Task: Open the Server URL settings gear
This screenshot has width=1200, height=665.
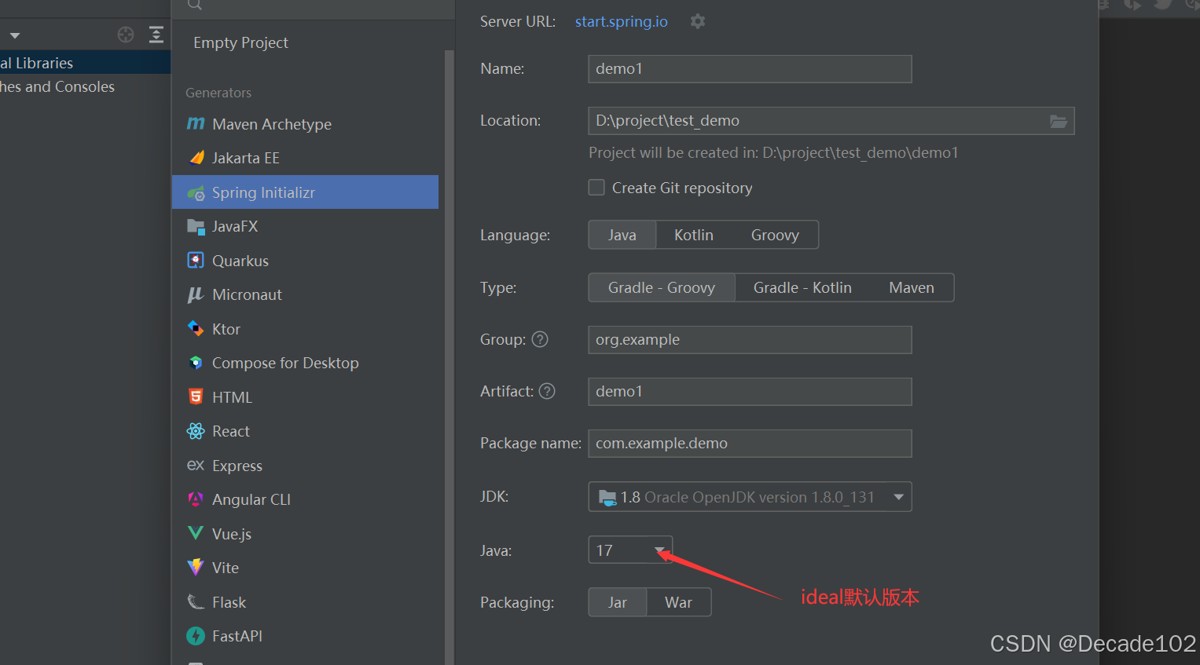Action: pyautogui.click(x=698, y=21)
